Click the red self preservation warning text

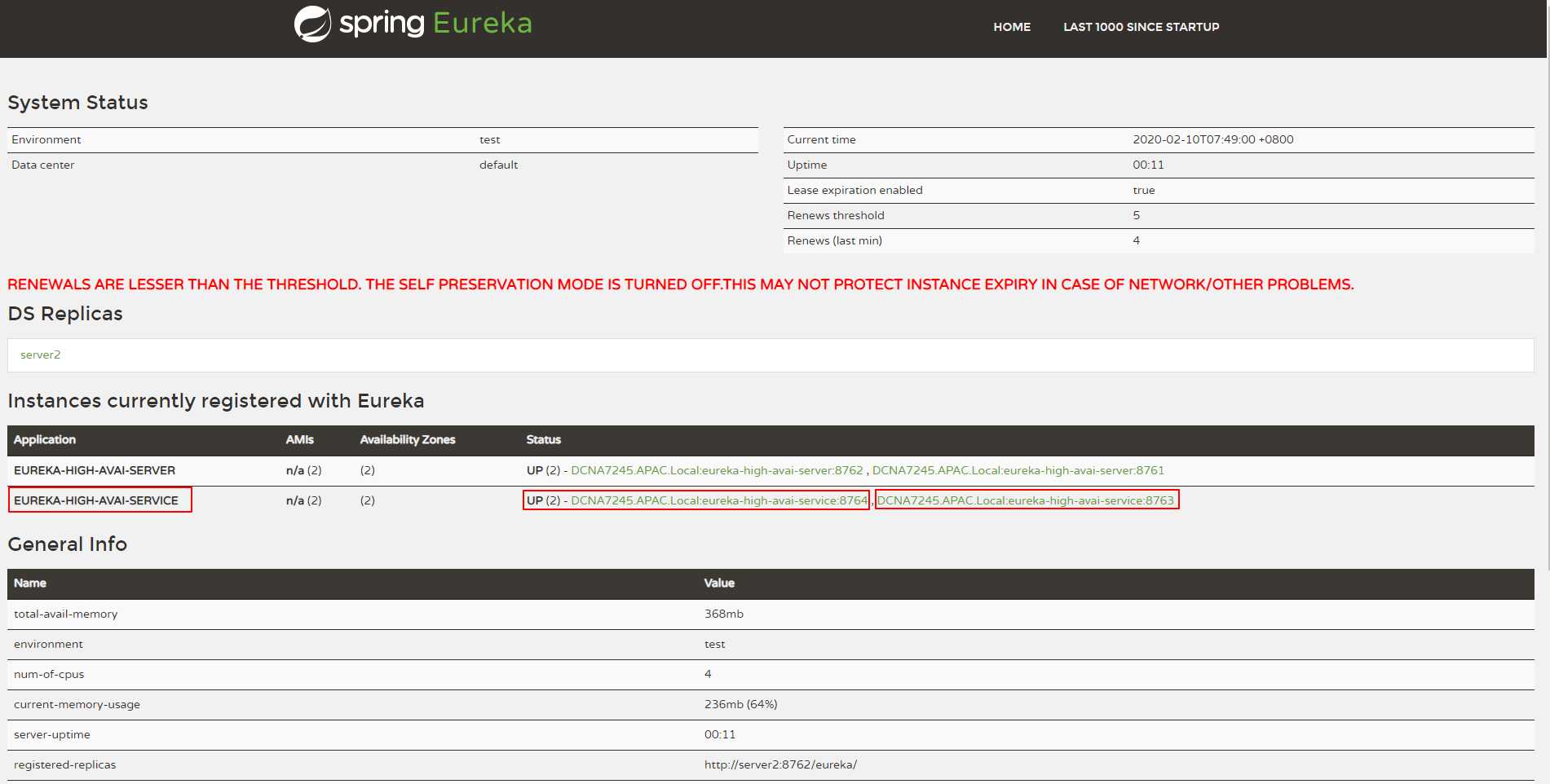pyautogui.click(x=681, y=284)
